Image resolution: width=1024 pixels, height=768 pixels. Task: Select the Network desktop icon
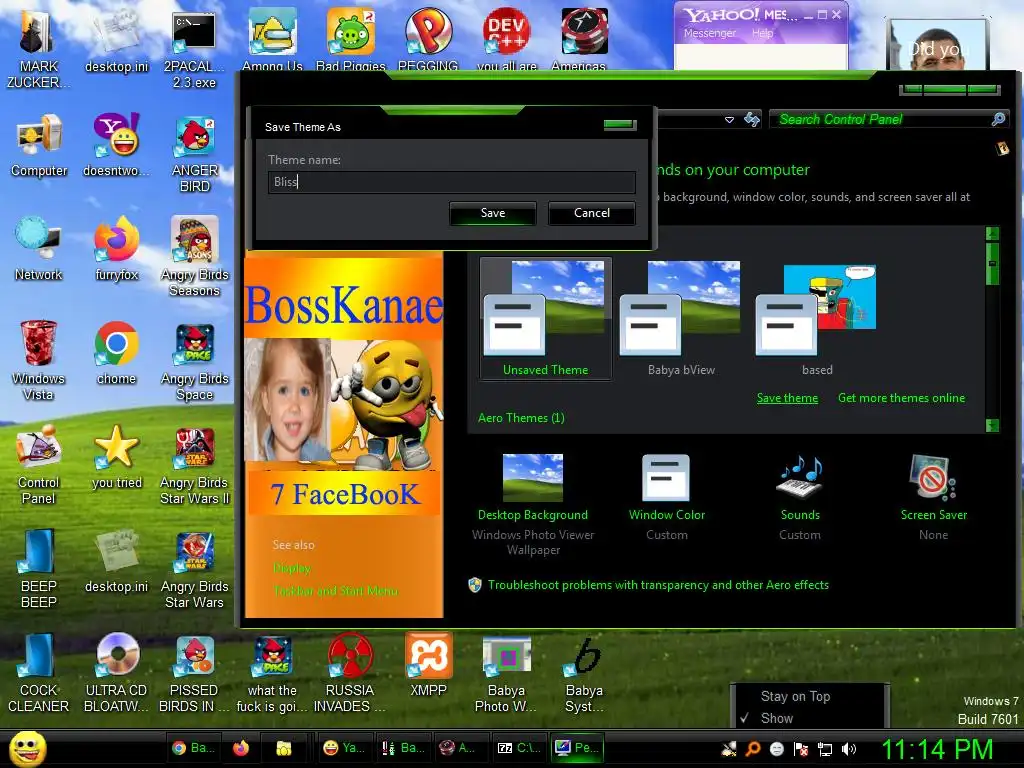click(x=39, y=249)
